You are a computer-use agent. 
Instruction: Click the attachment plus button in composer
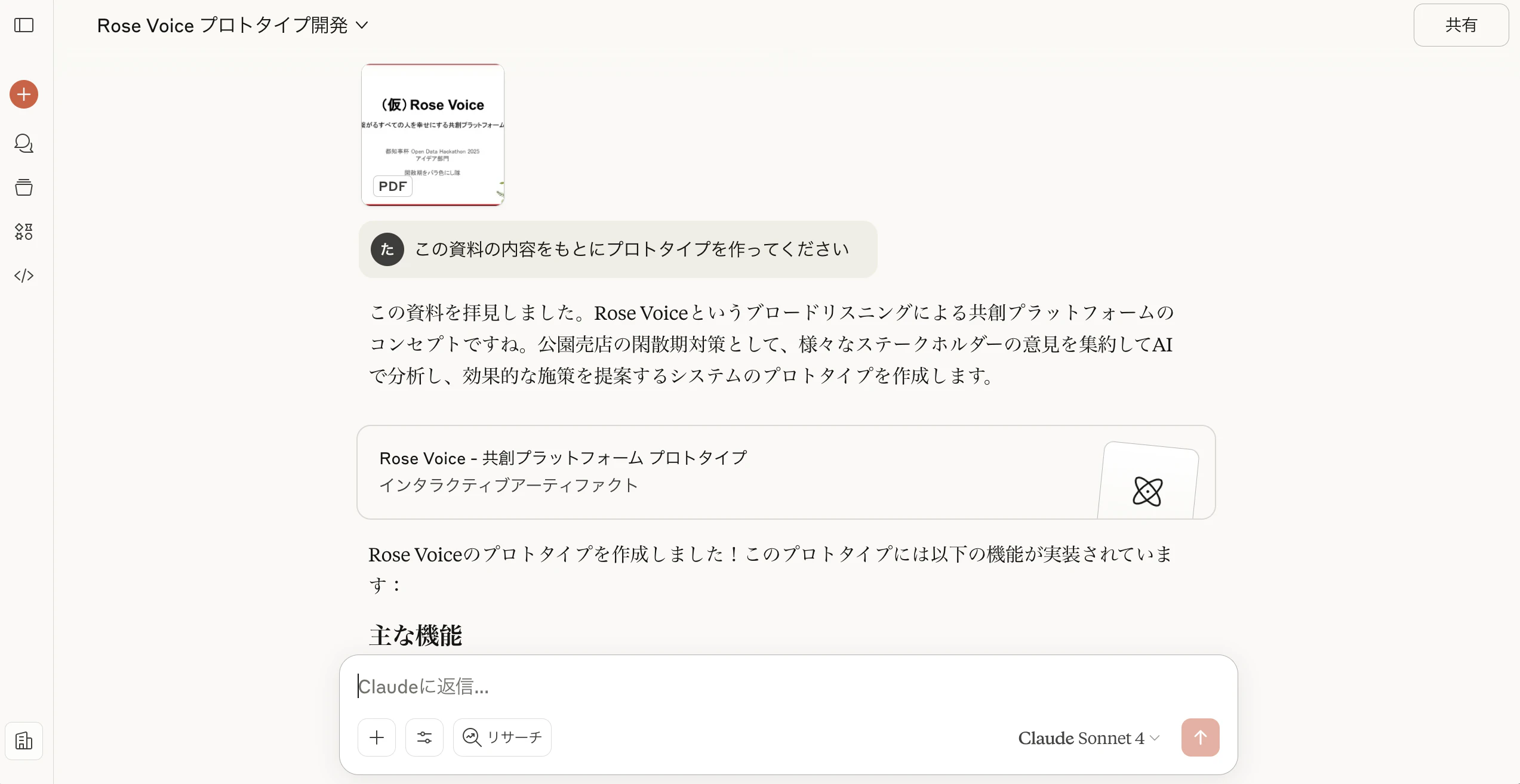[x=377, y=737]
